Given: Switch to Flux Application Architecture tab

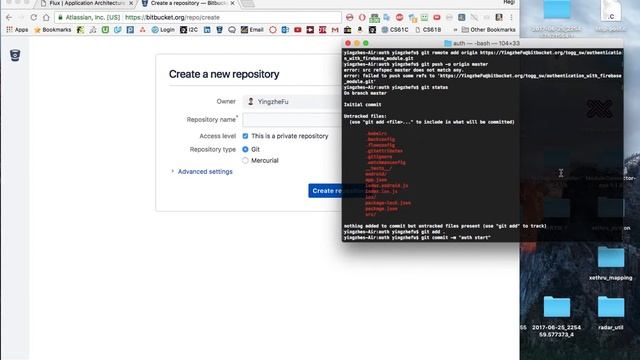Looking at the screenshot, I should coord(87,3).
